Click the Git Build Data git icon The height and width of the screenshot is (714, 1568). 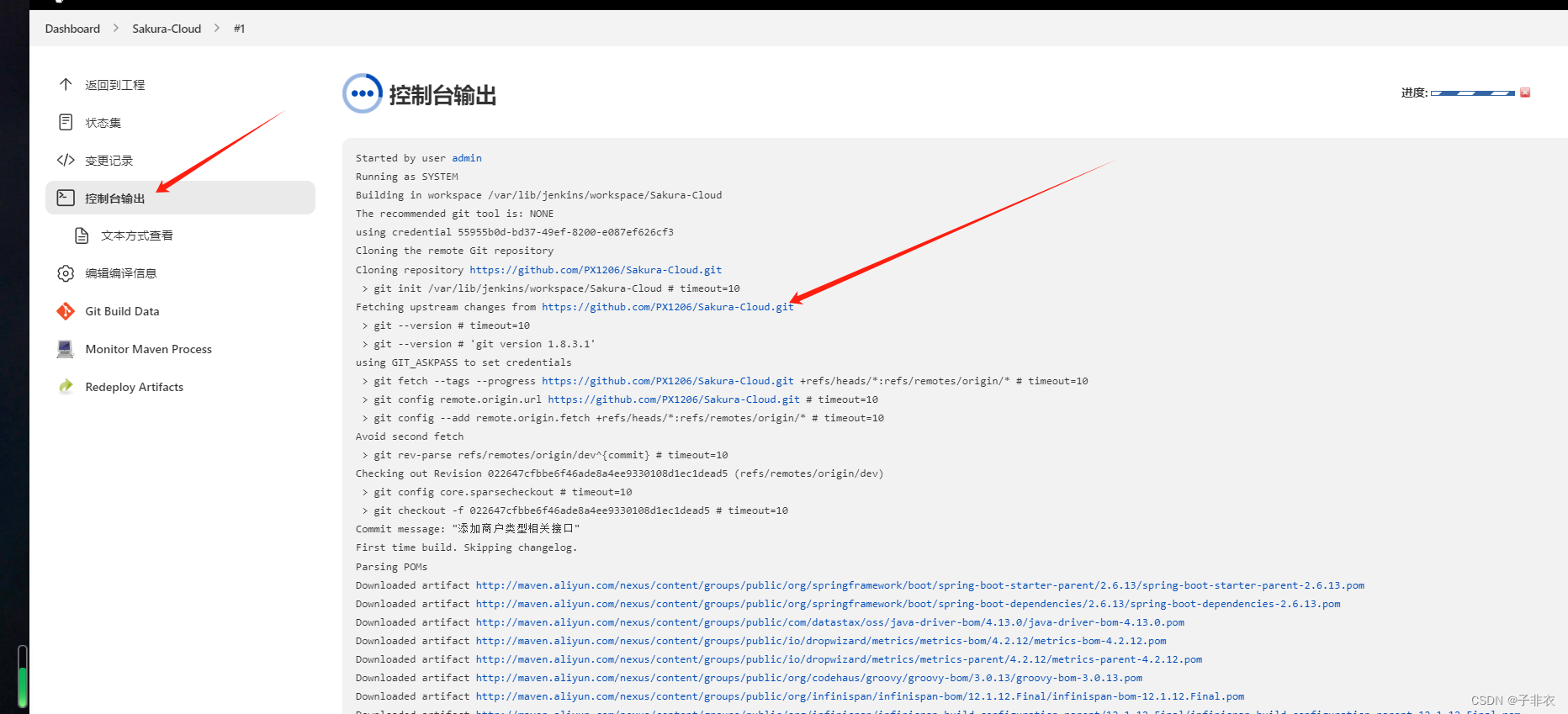[x=66, y=311]
